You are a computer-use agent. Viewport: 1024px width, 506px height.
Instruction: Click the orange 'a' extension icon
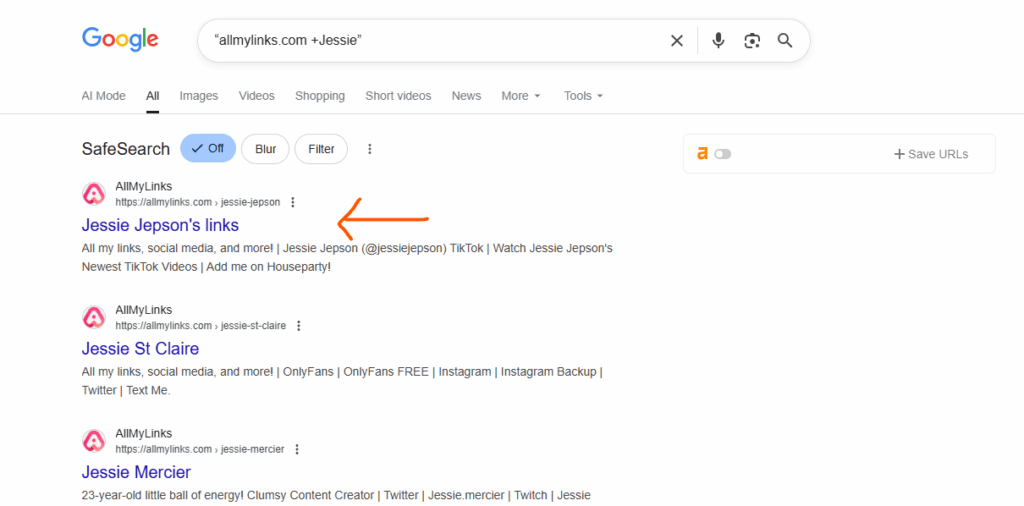click(x=703, y=154)
